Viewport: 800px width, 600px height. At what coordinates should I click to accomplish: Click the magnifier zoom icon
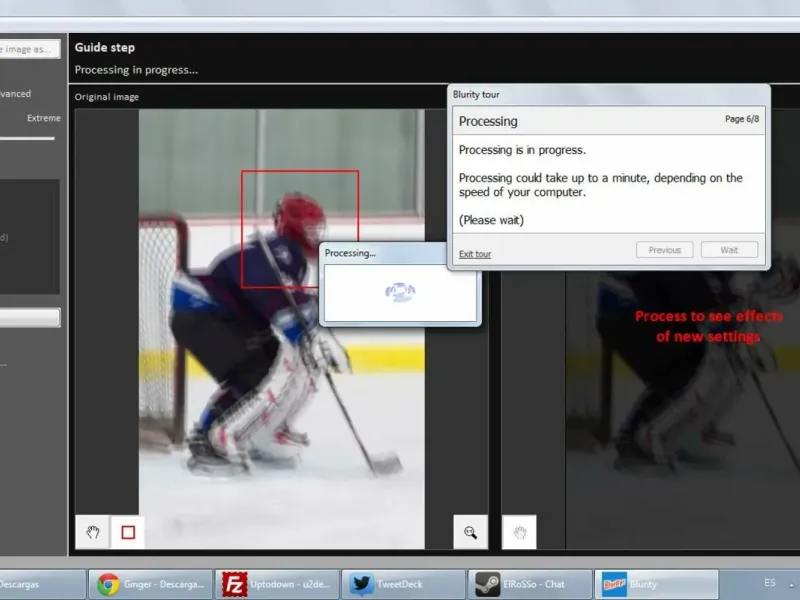point(470,532)
